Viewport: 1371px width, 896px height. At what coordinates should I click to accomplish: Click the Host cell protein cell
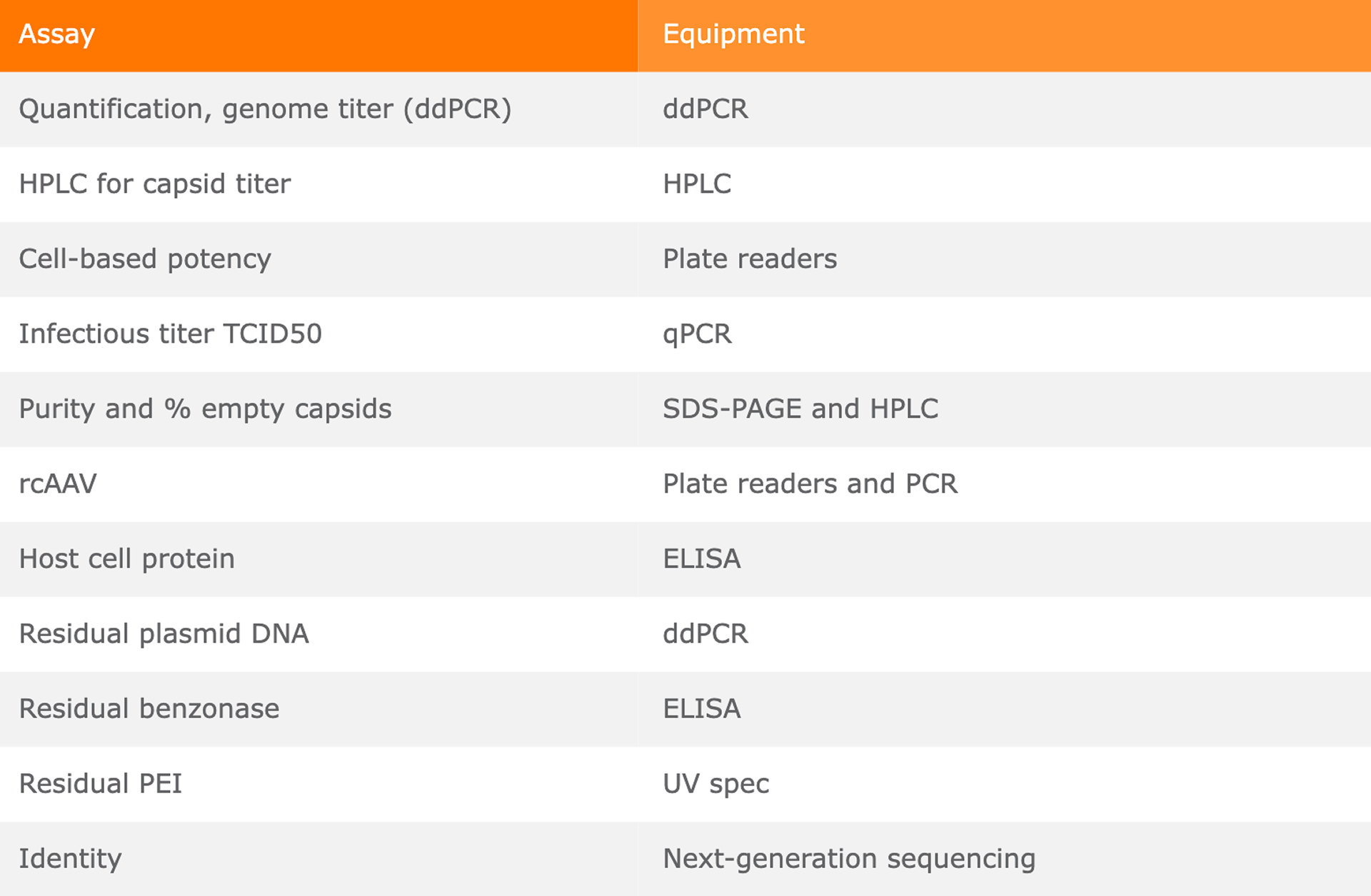[318, 559]
